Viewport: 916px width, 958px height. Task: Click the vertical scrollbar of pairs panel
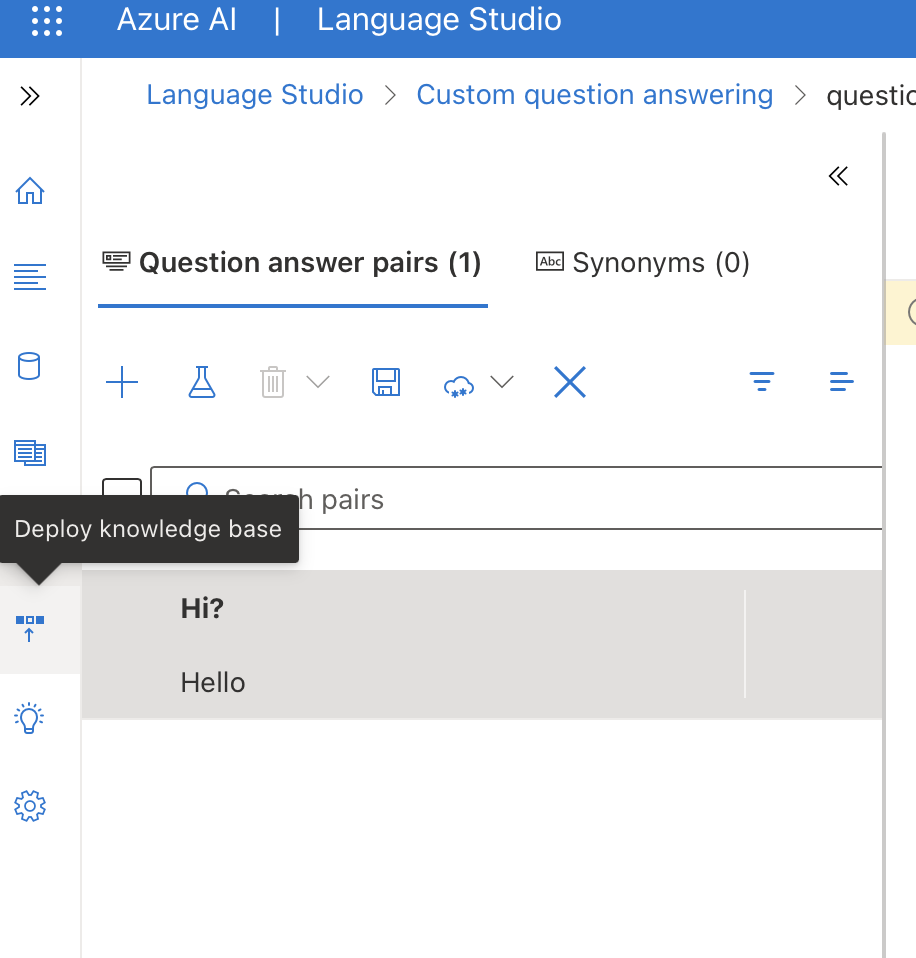(x=884, y=544)
